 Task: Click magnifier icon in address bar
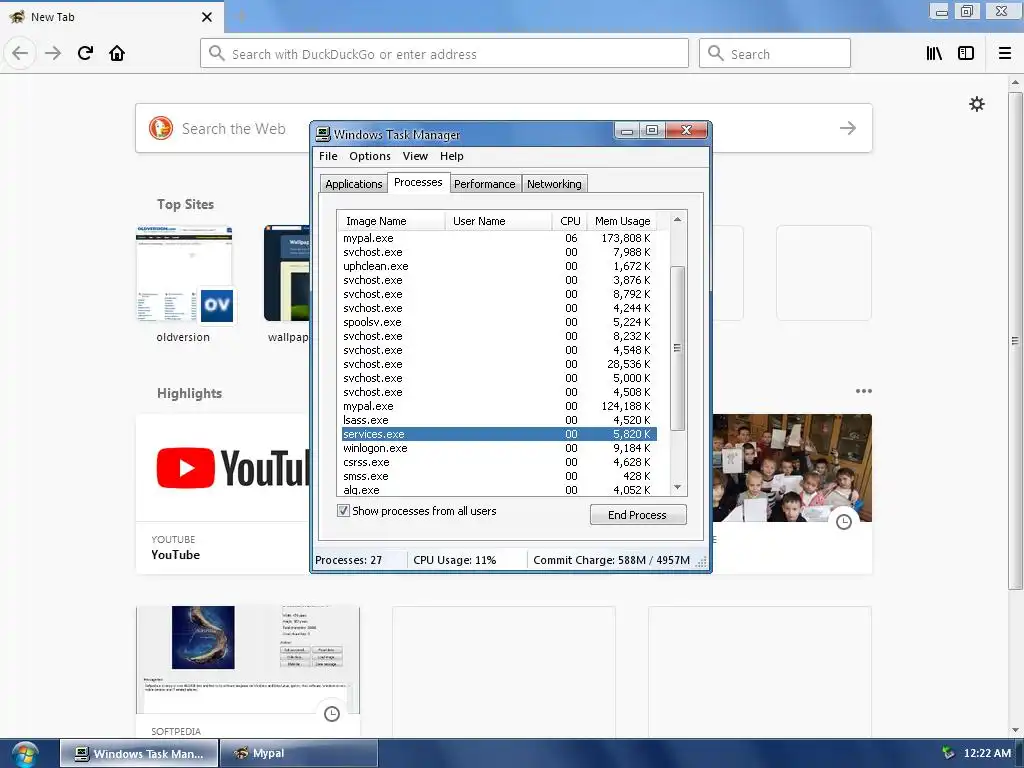coord(217,54)
